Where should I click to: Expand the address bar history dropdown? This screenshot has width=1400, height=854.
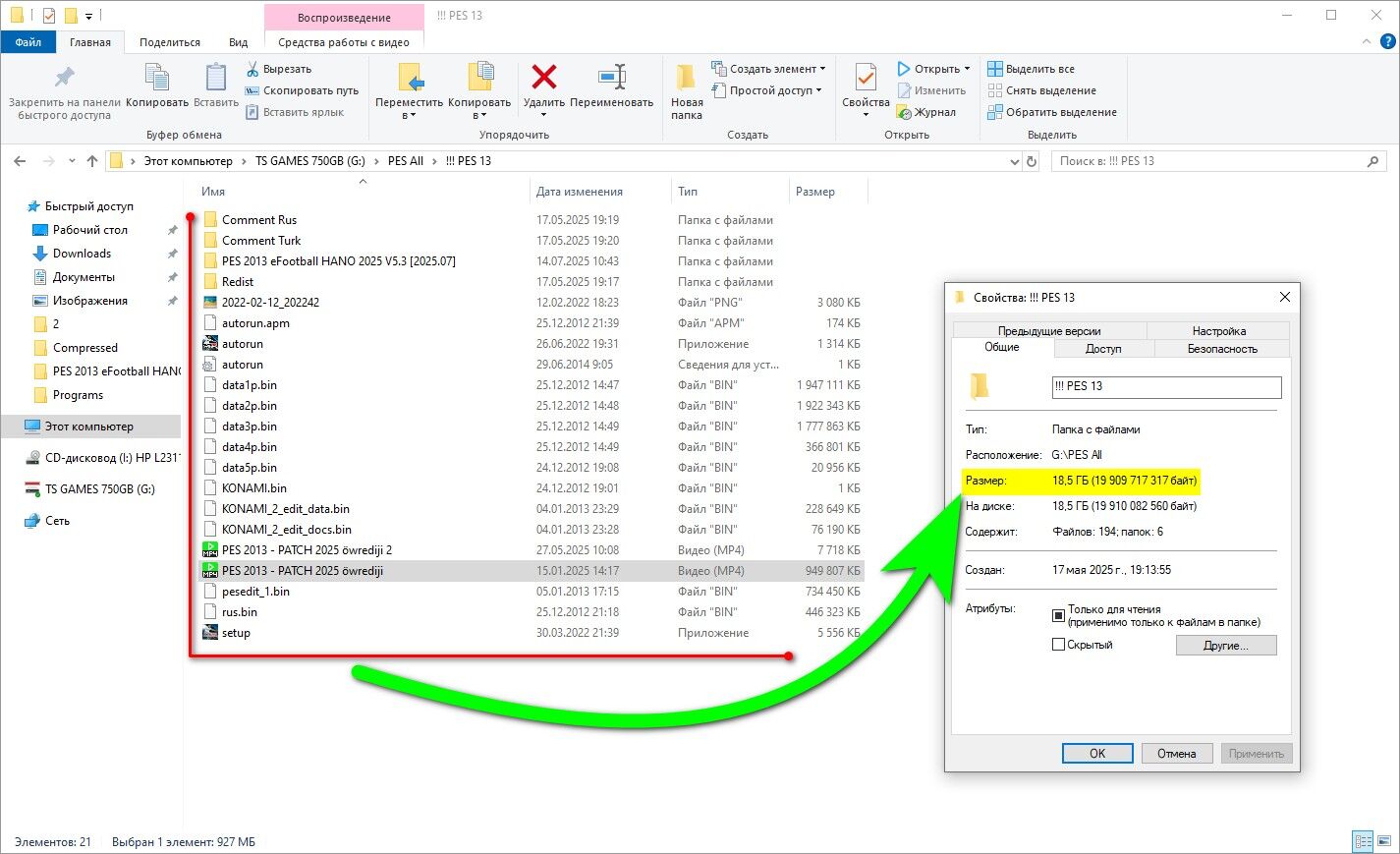pyautogui.click(x=1015, y=161)
